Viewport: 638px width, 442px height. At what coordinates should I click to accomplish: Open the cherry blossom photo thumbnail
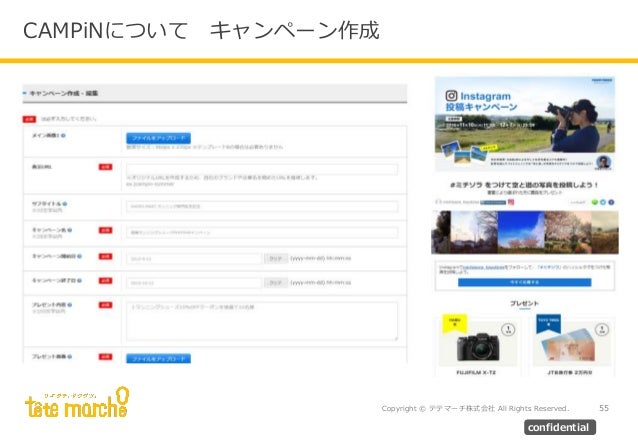click(x=568, y=232)
